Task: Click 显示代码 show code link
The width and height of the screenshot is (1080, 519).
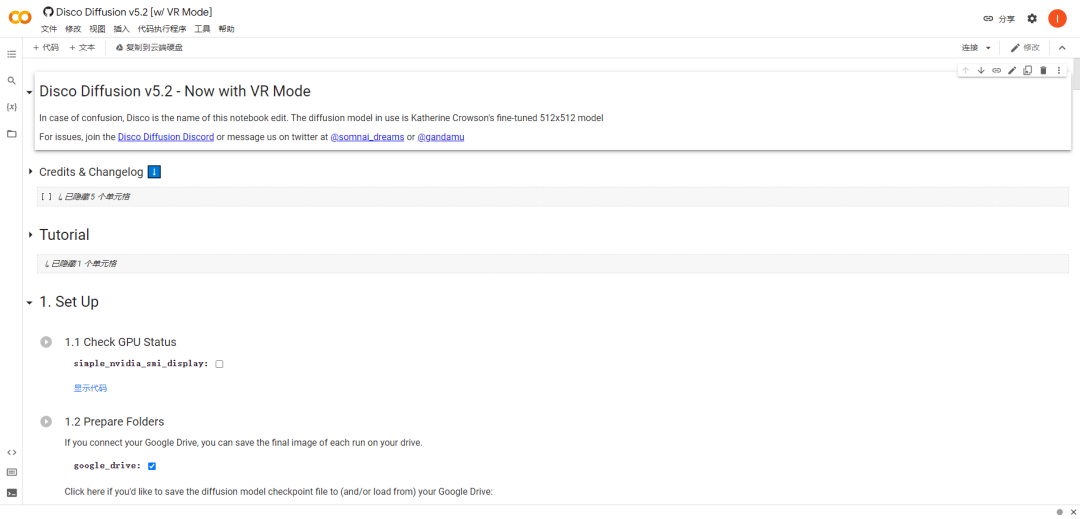Action: point(90,388)
